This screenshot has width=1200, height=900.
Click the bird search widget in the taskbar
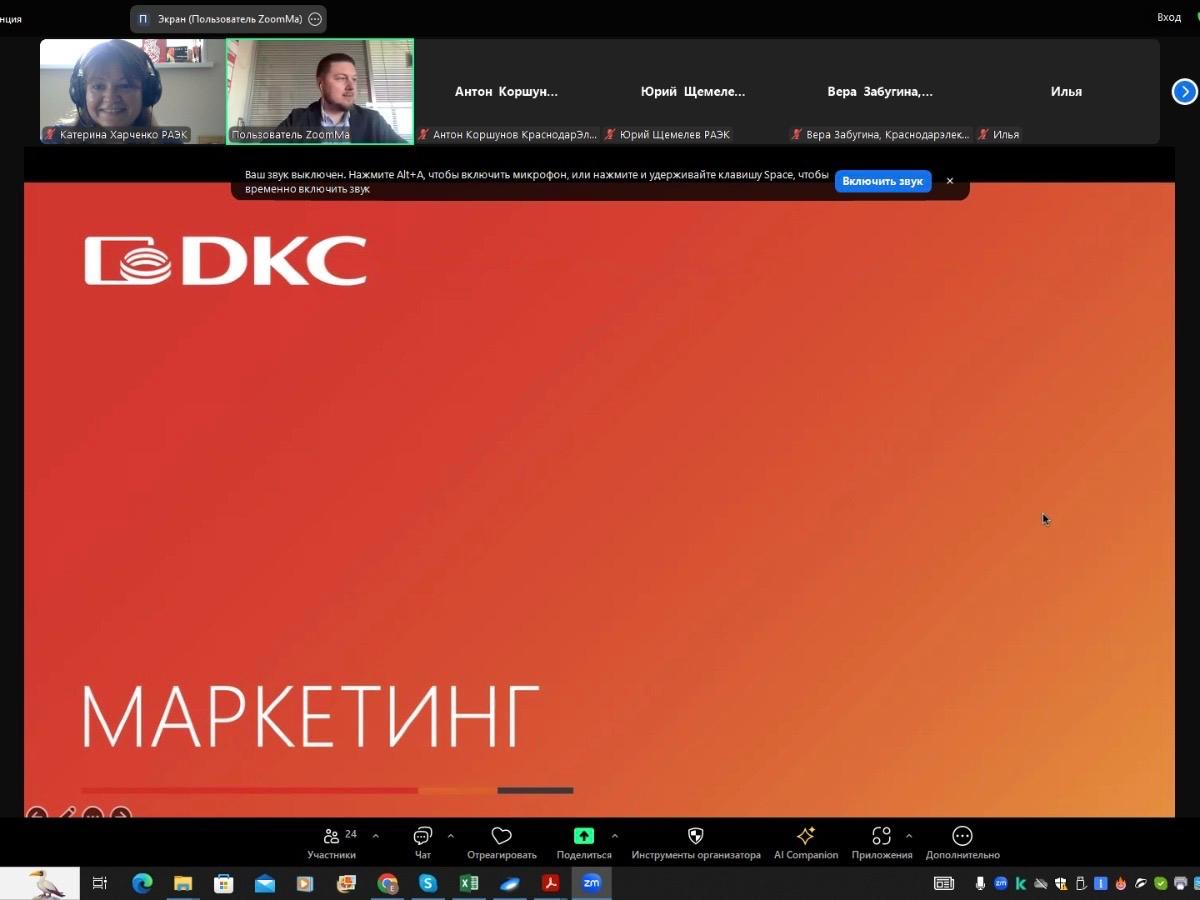click(x=40, y=883)
